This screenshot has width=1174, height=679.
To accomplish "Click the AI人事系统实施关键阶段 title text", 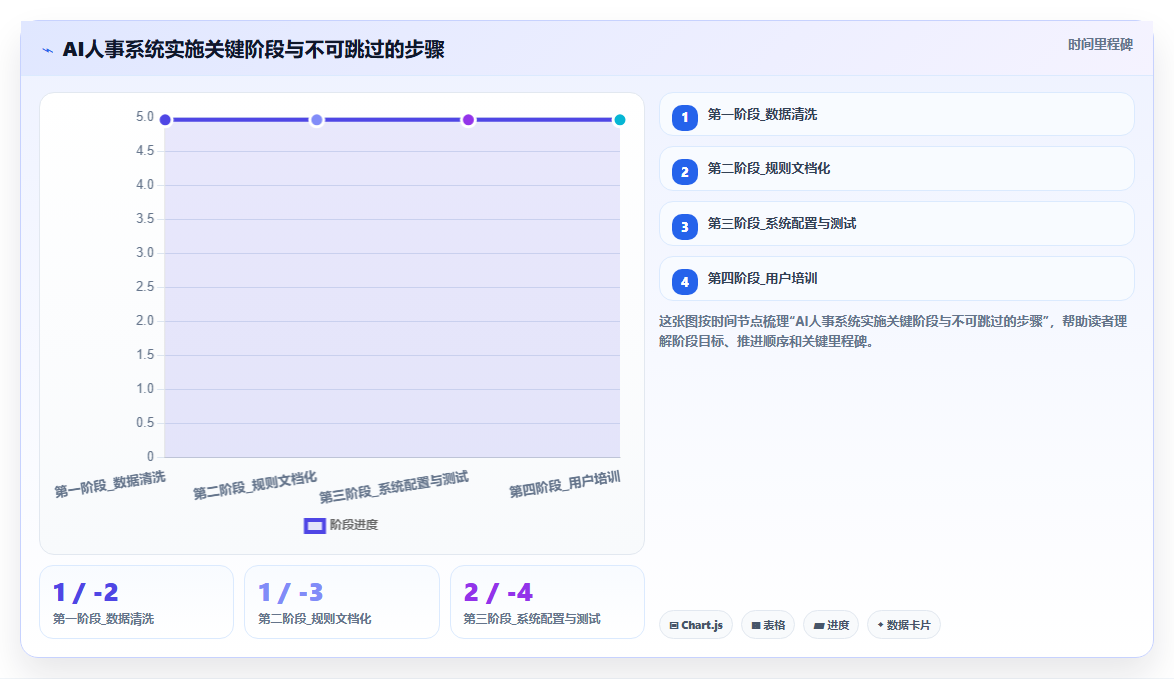I will (x=254, y=50).
